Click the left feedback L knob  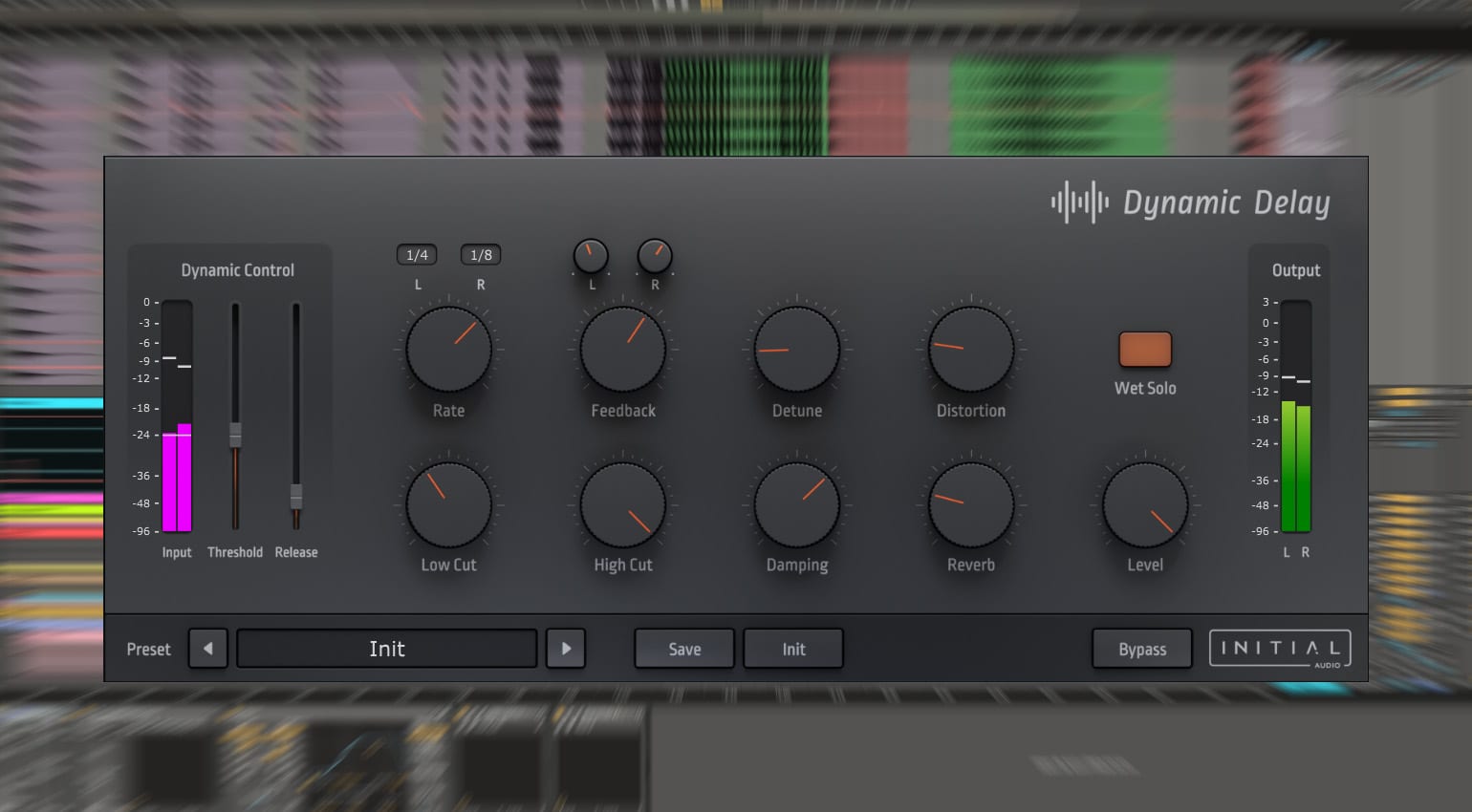(591, 254)
